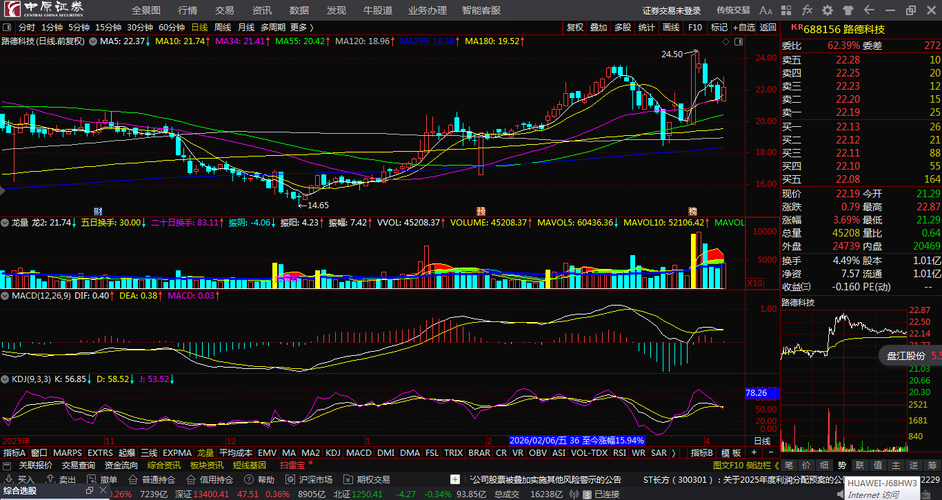Screen dimensions: 942x500
Task: Open settings gear in title bar
Action: point(827,10)
